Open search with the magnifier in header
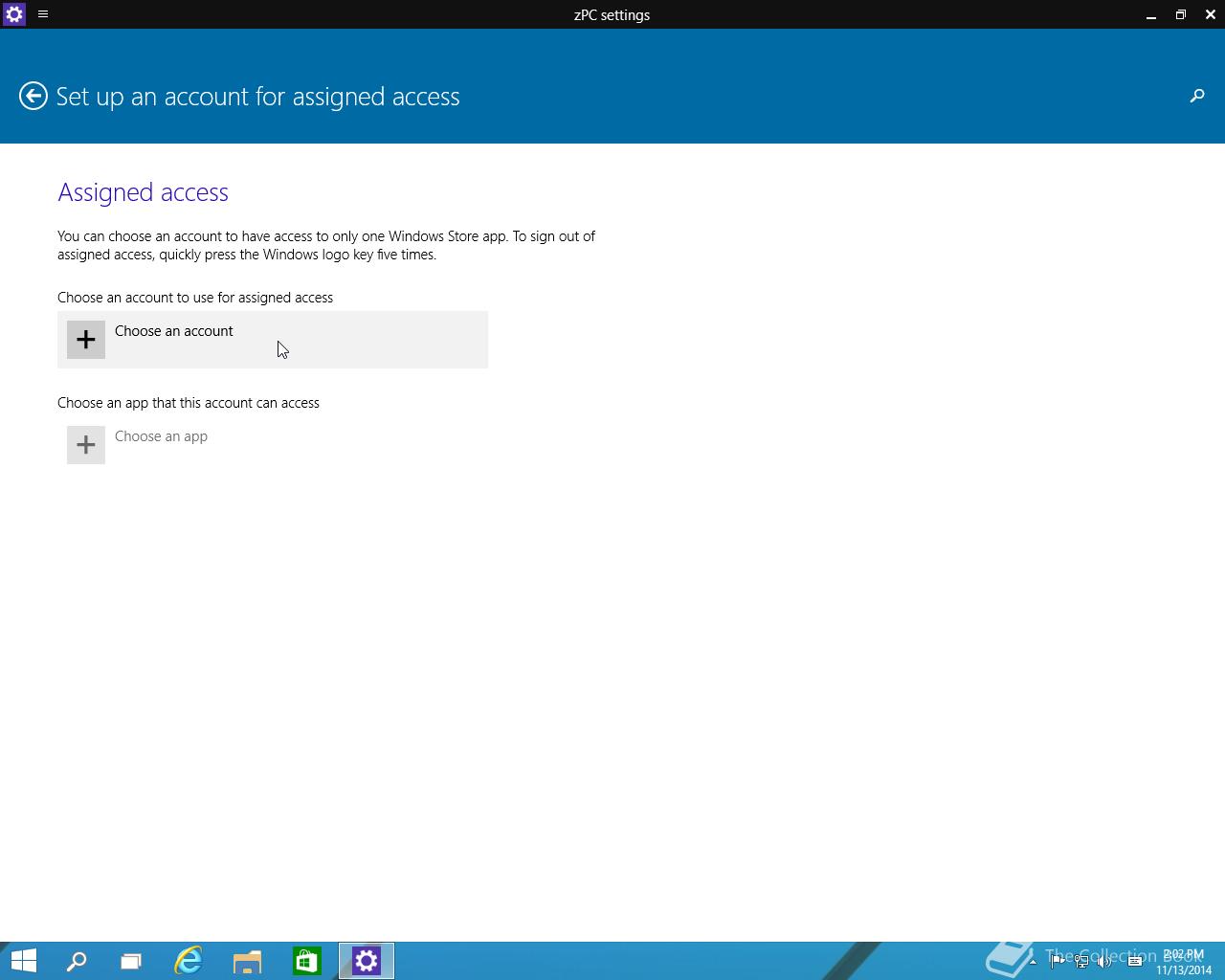The height and width of the screenshot is (980, 1225). (x=1196, y=96)
